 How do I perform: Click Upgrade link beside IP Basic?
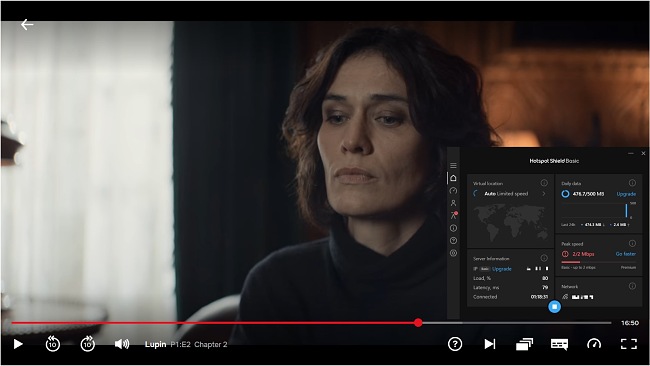click(502, 269)
